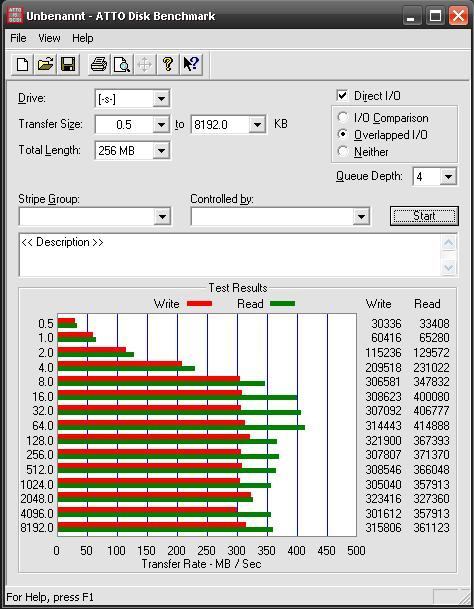Click the write value 60416
Image resolution: width=474 pixels, height=609 pixels.
(x=387, y=338)
